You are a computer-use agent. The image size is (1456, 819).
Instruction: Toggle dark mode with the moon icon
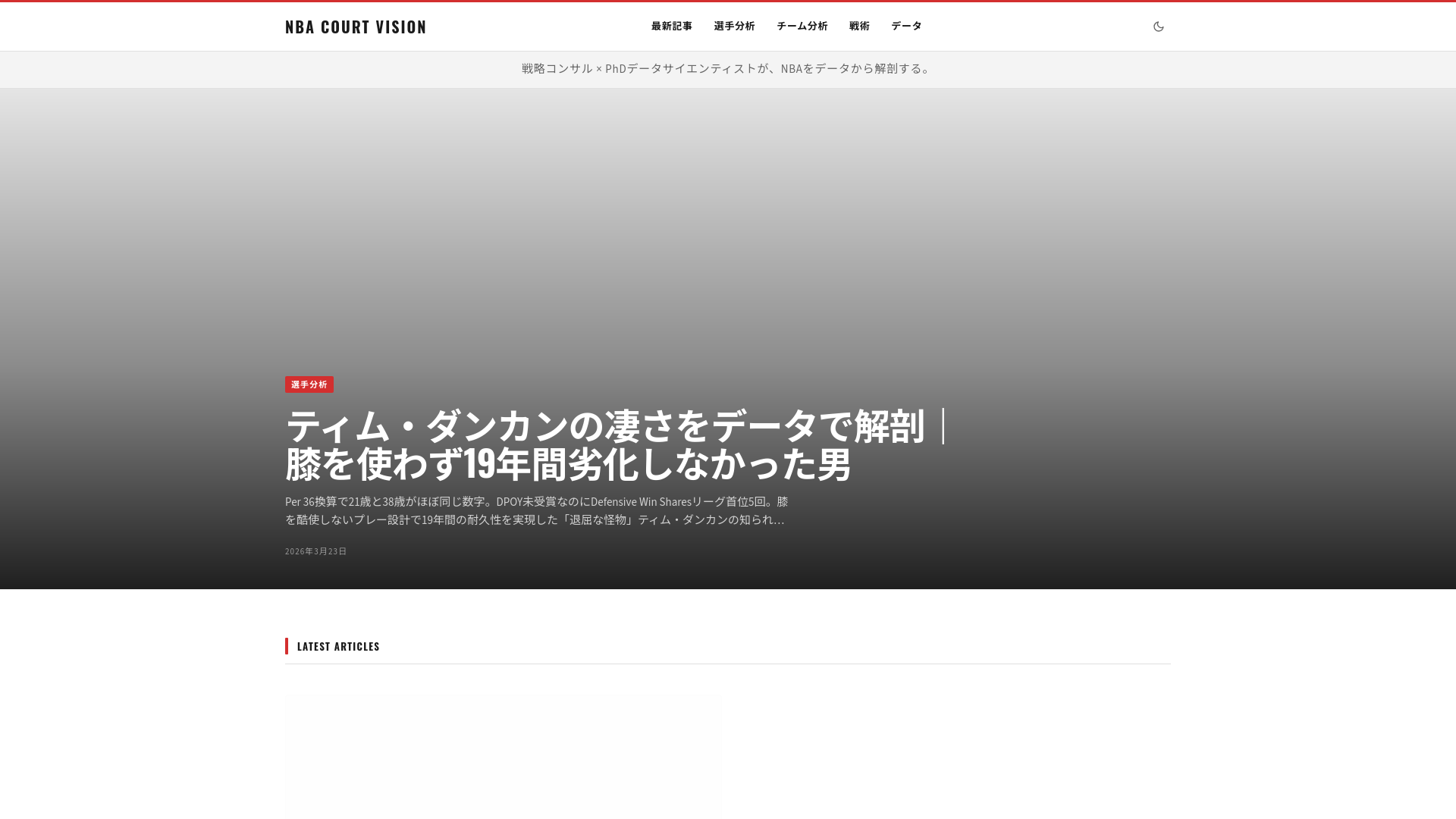tap(1158, 27)
